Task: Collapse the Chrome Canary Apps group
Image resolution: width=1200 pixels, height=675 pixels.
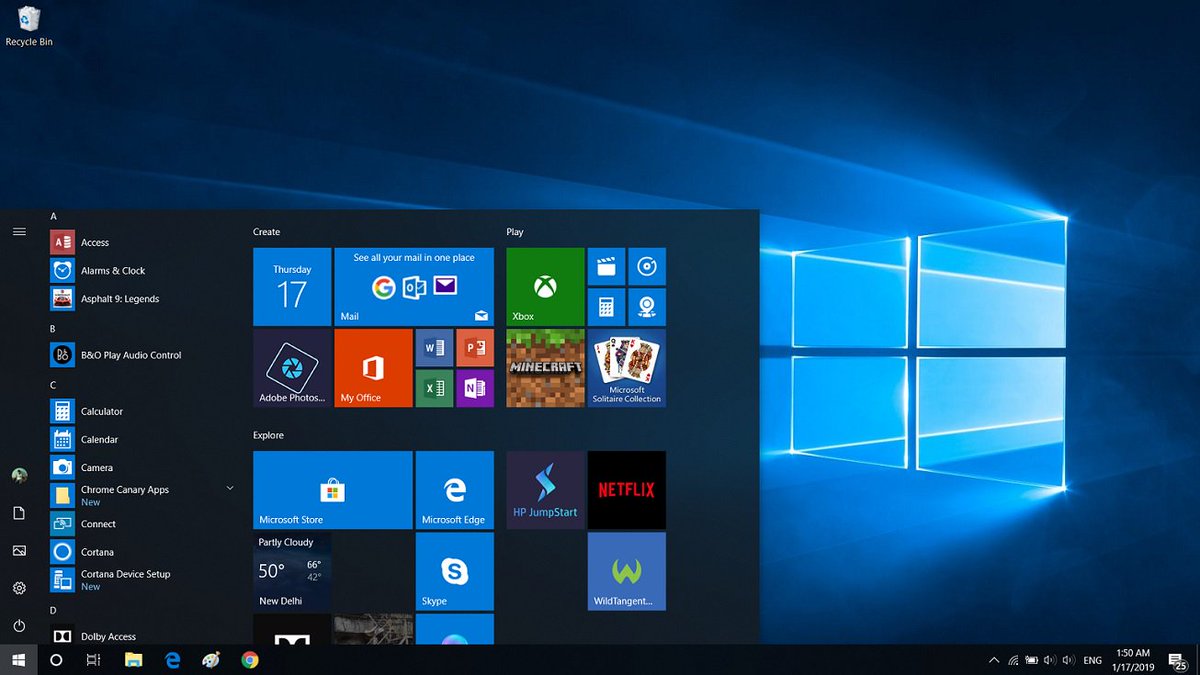Action: (229, 488)
